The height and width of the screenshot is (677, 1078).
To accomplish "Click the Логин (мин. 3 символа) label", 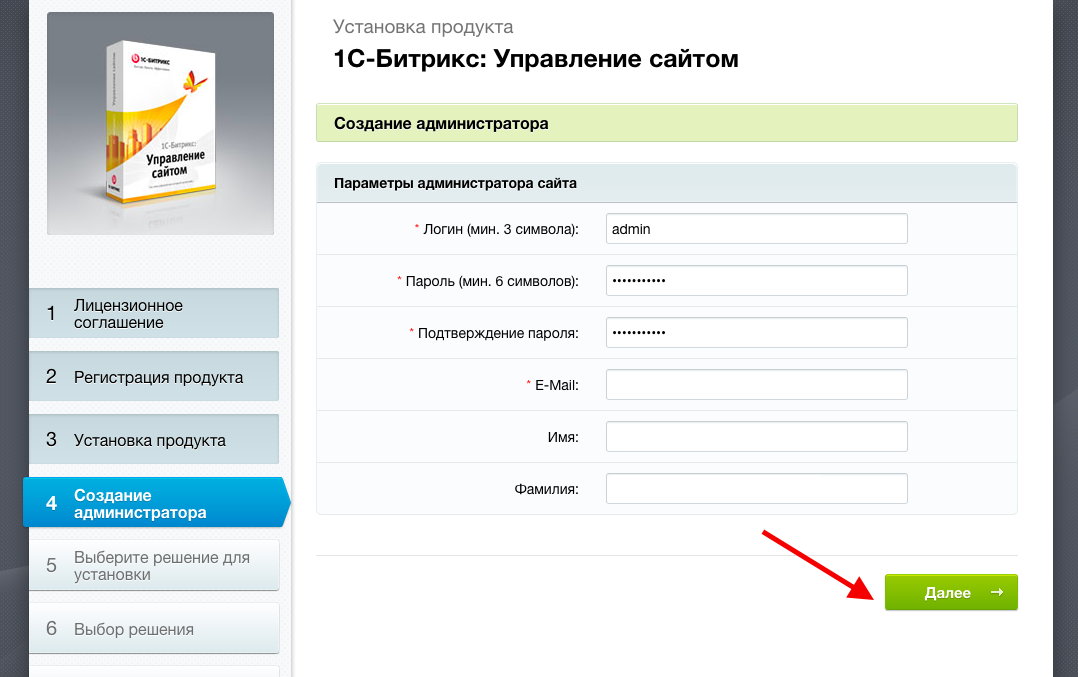I will [500, 230].
